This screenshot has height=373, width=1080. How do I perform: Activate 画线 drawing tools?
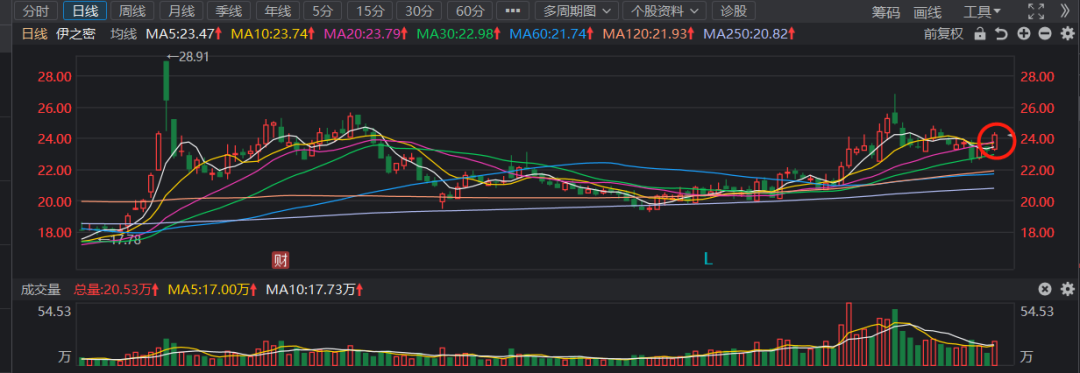click(927, 12)
